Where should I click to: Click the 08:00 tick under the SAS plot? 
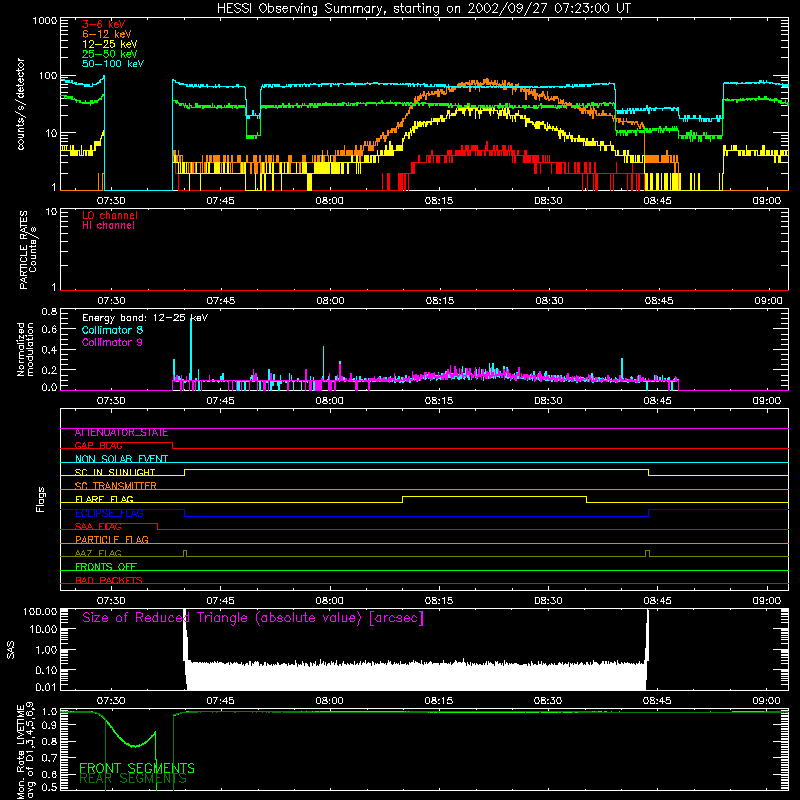point(329,701)
